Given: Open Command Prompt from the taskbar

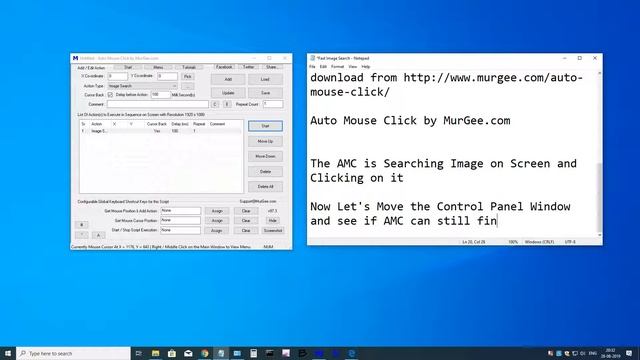Looking at the screenshot, I should click(x=270, y=353).
